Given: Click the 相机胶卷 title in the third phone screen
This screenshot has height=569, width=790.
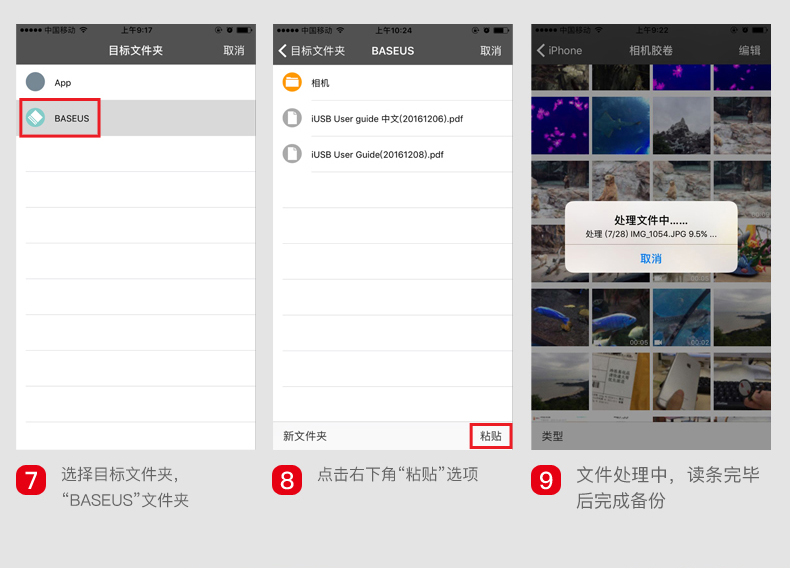Looking at the screenshot, I should tap(651, 50).
